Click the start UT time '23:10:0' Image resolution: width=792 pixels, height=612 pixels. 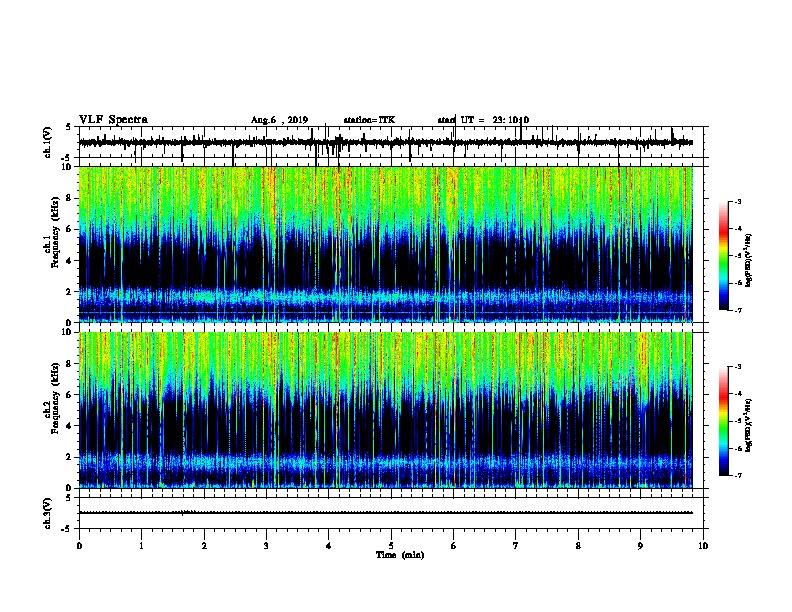(x=511, y=120)
